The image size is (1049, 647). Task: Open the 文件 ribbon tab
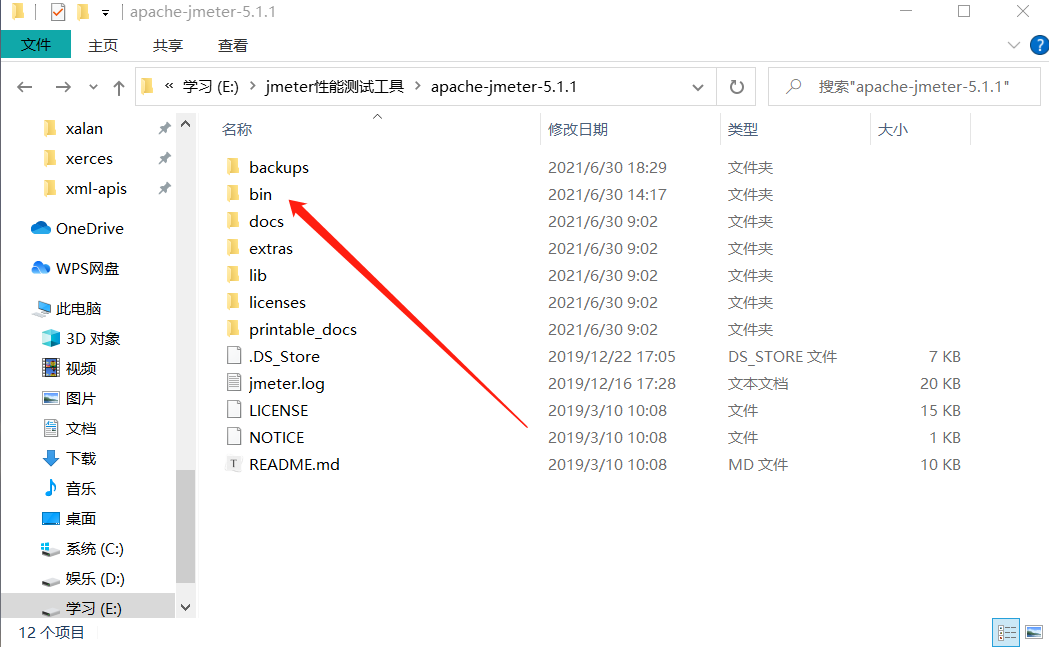click(35, 45)
